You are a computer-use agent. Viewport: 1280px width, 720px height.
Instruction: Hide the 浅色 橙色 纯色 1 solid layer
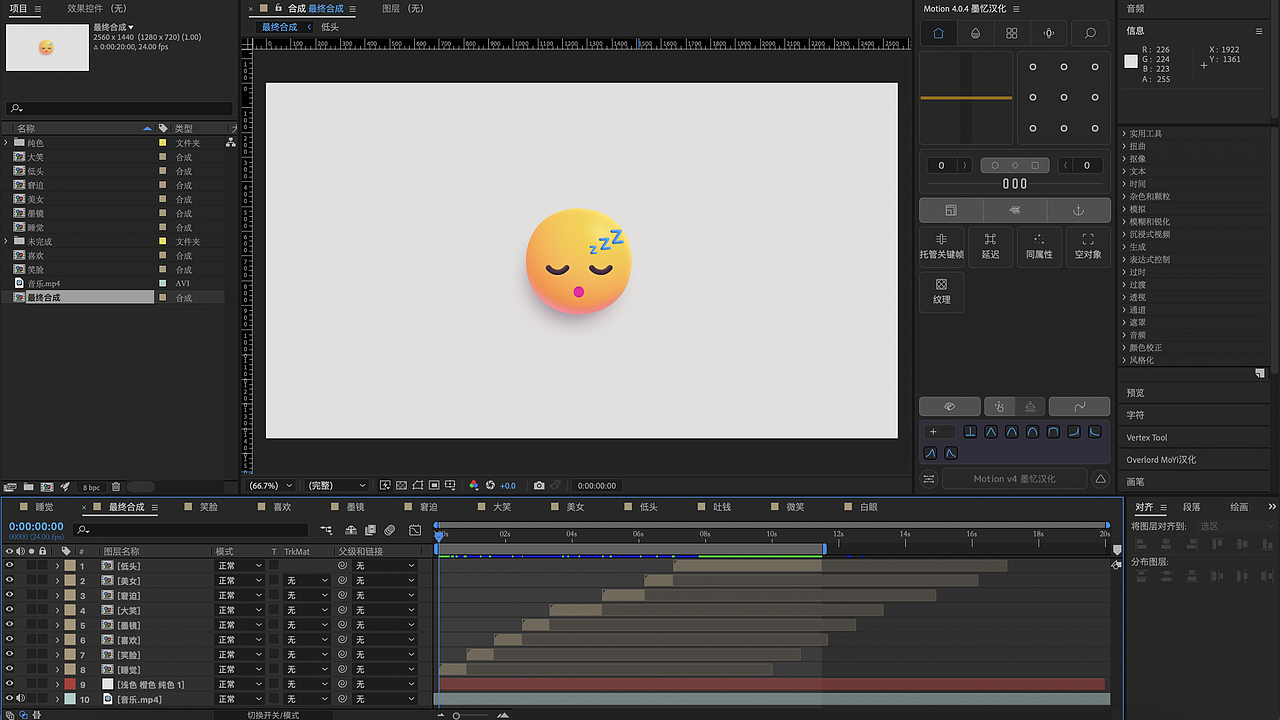click(x=9, y=684)
